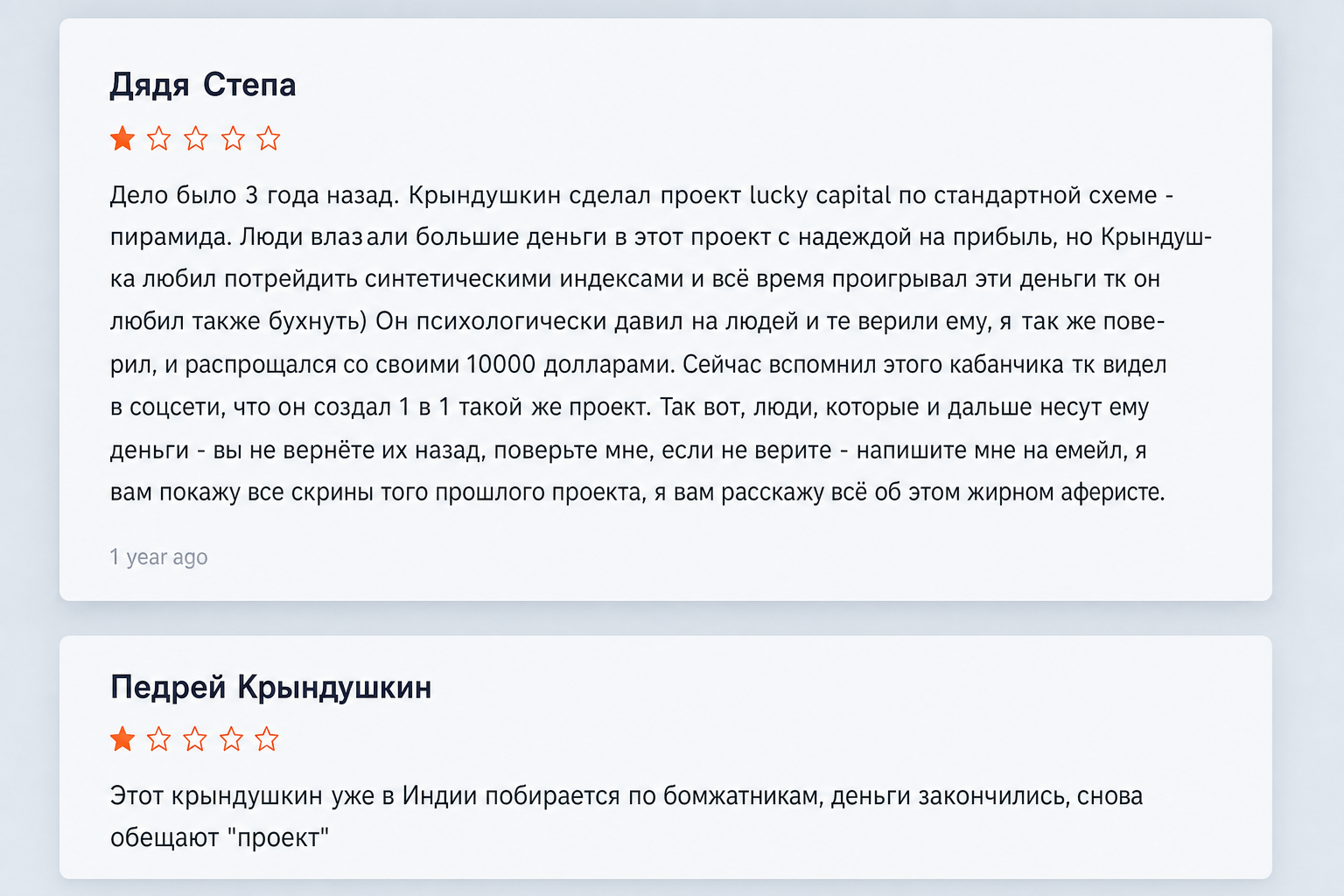Click the filled star in Педрей Крындушкин review
Image resolution: width=1344 pixels, height=896 pixels.
click(x=122, y=739)
